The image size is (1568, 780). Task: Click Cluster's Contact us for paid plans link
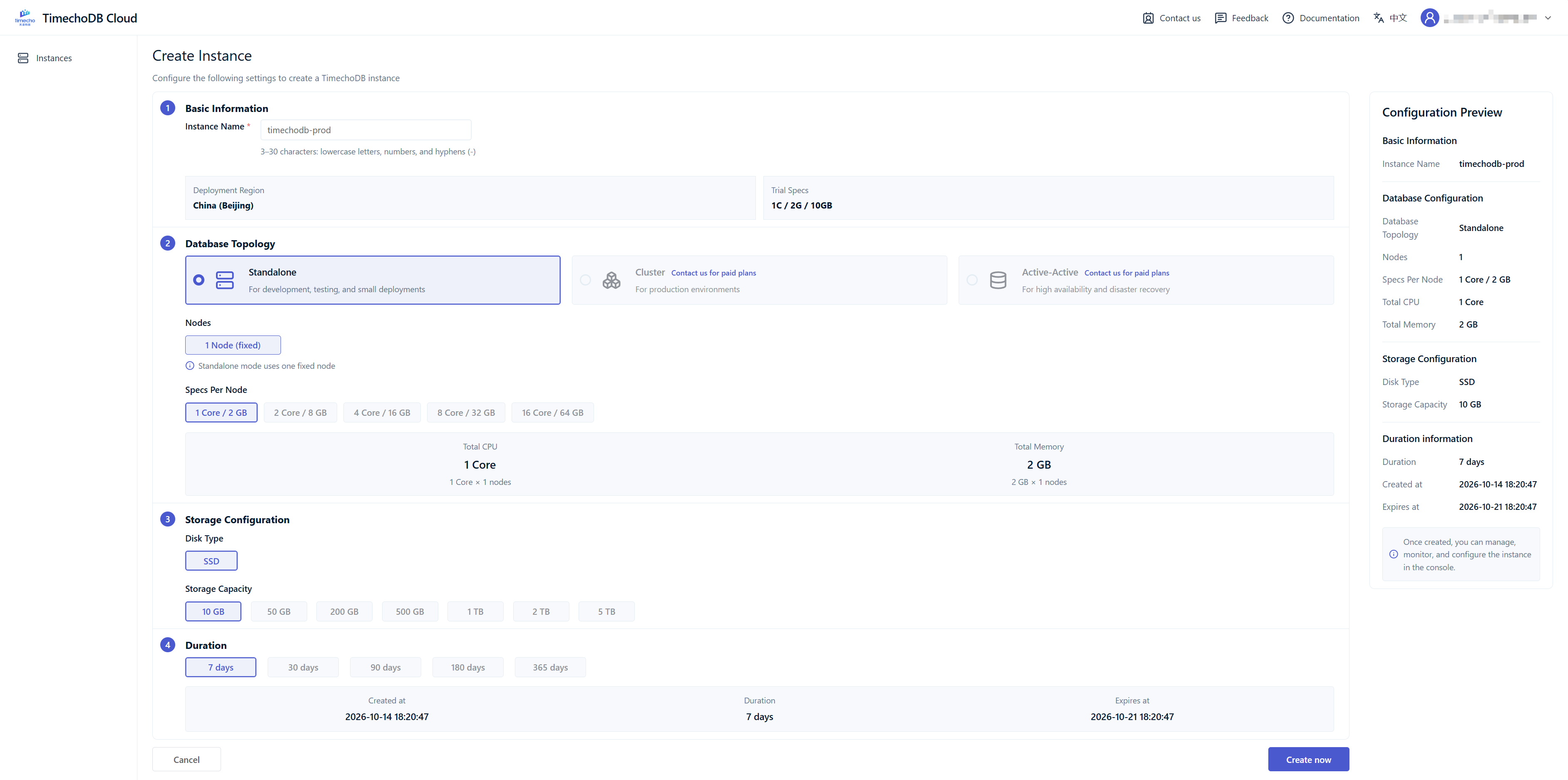tap(713, 273)
